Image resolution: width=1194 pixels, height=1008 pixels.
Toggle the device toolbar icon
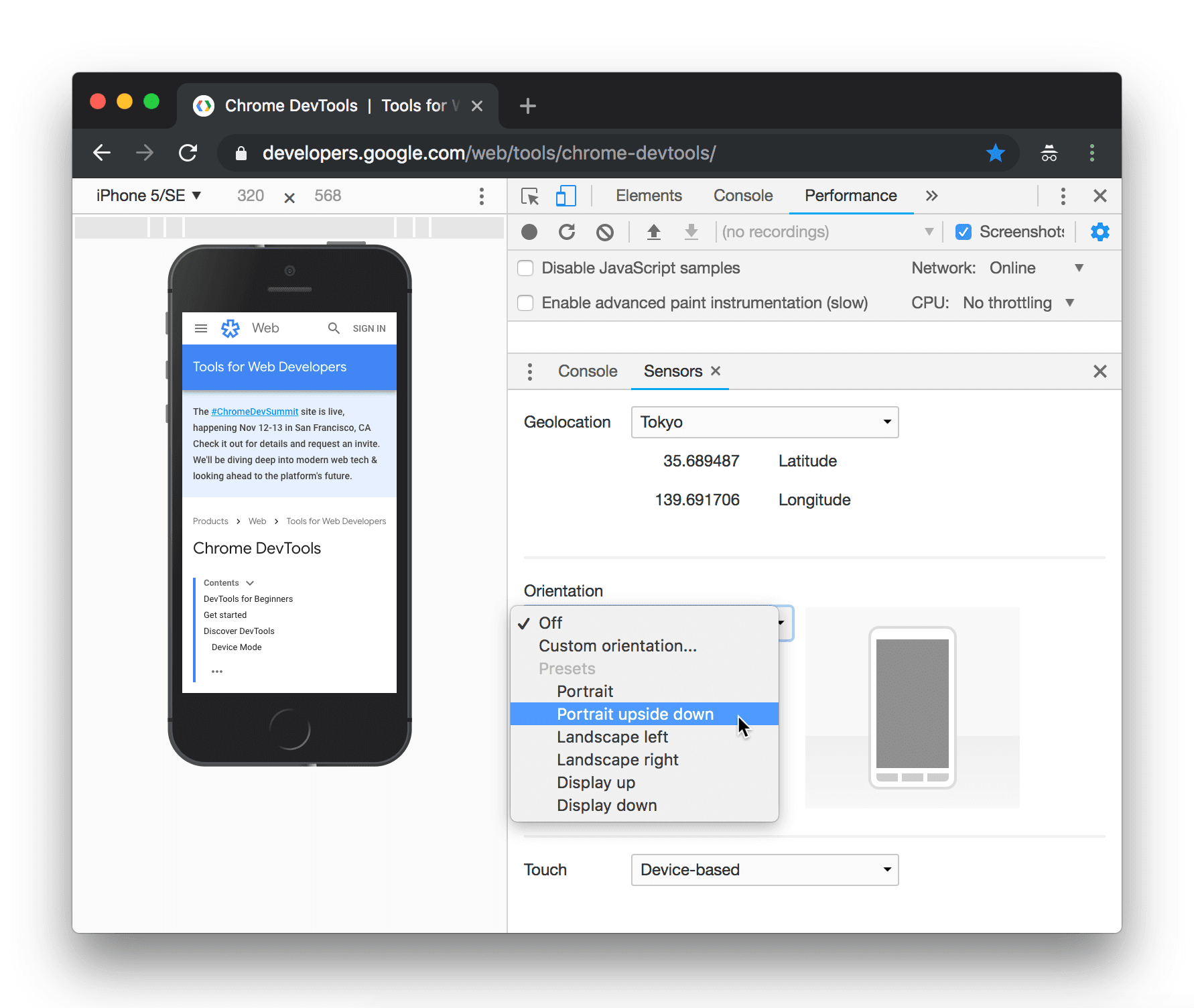(566, 196)
